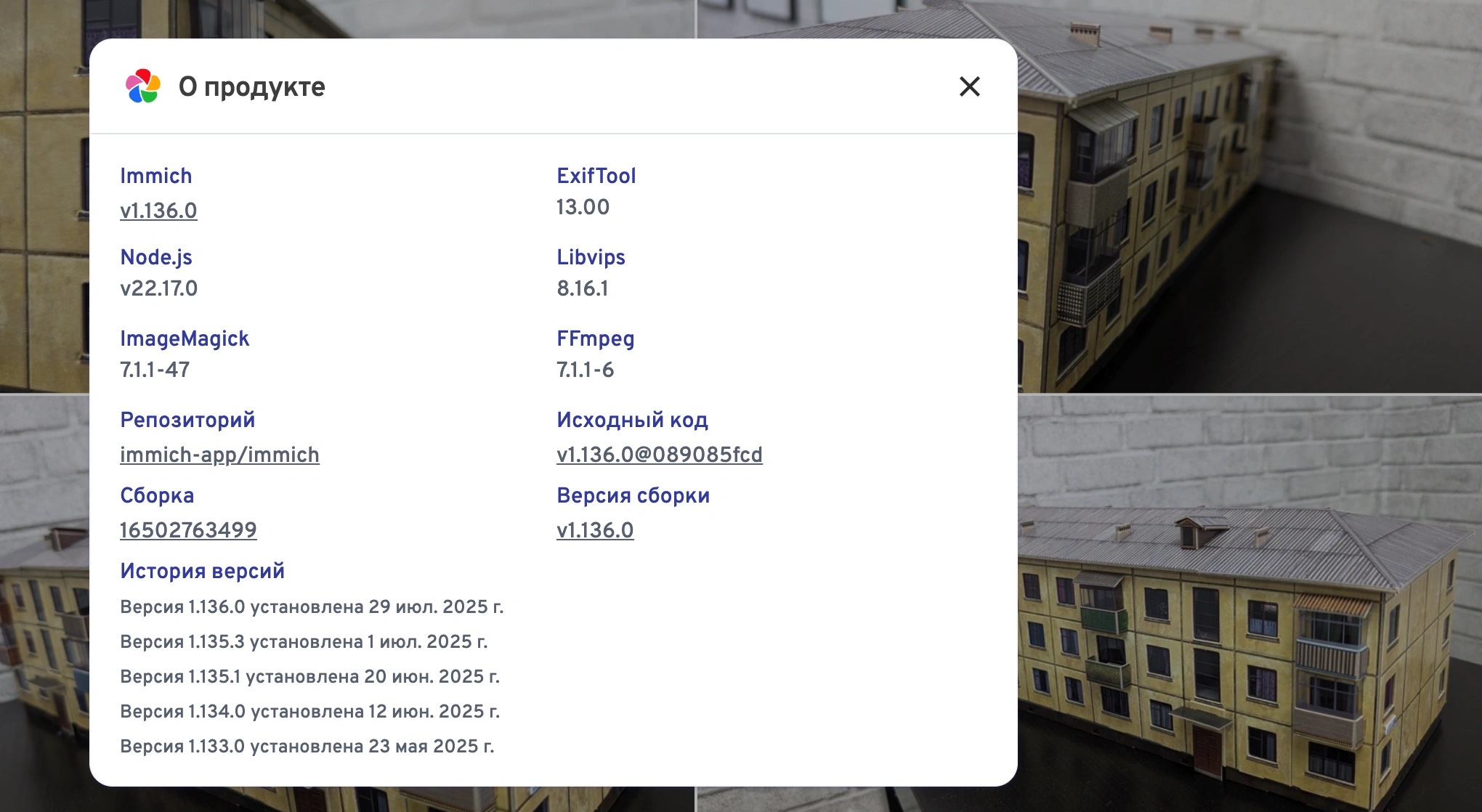The width and height of the screenshot is (1482, 812).
Task: Open the immich-app/immich repository link
Action: coord(219,455)
